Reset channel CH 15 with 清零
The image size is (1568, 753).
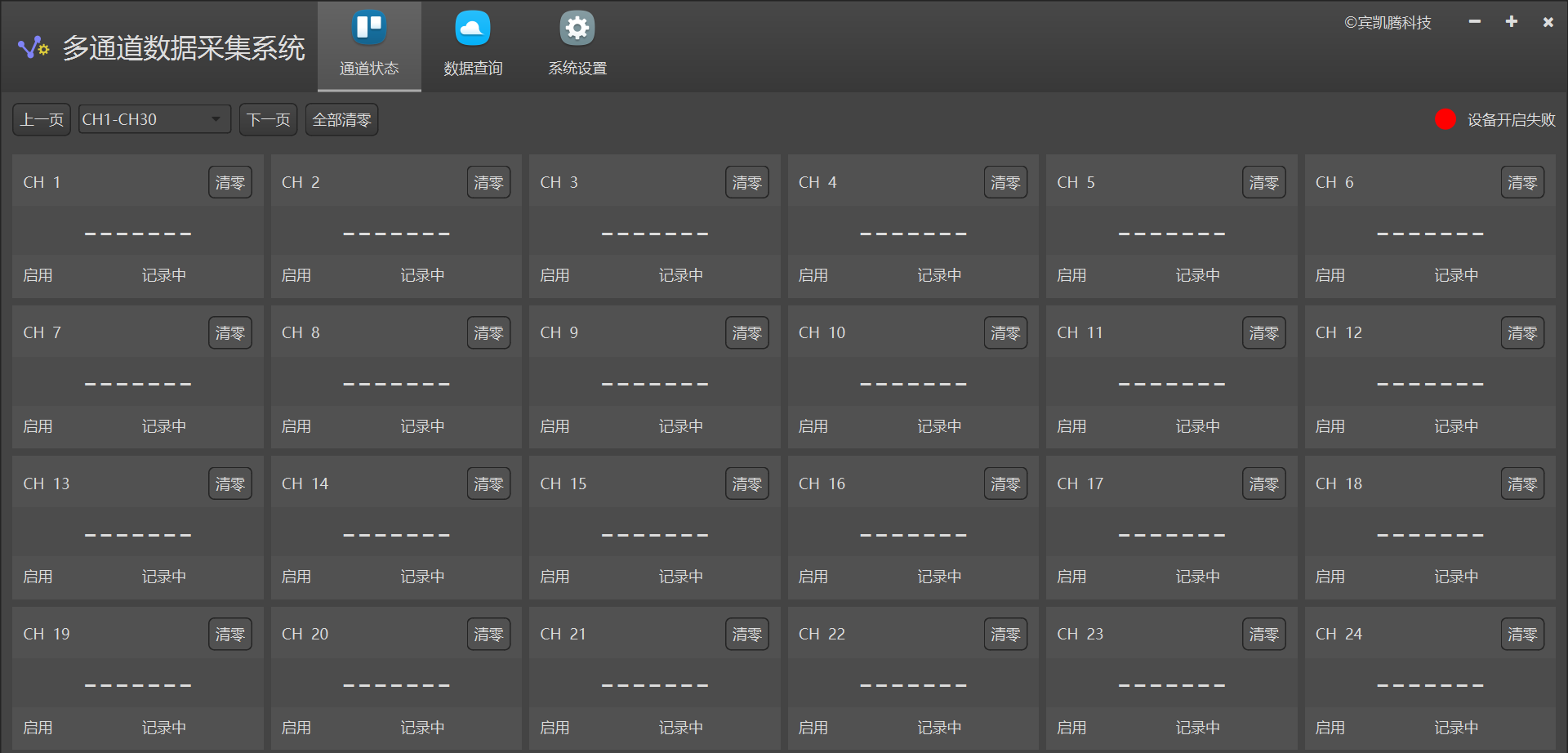tap(747, 484)
